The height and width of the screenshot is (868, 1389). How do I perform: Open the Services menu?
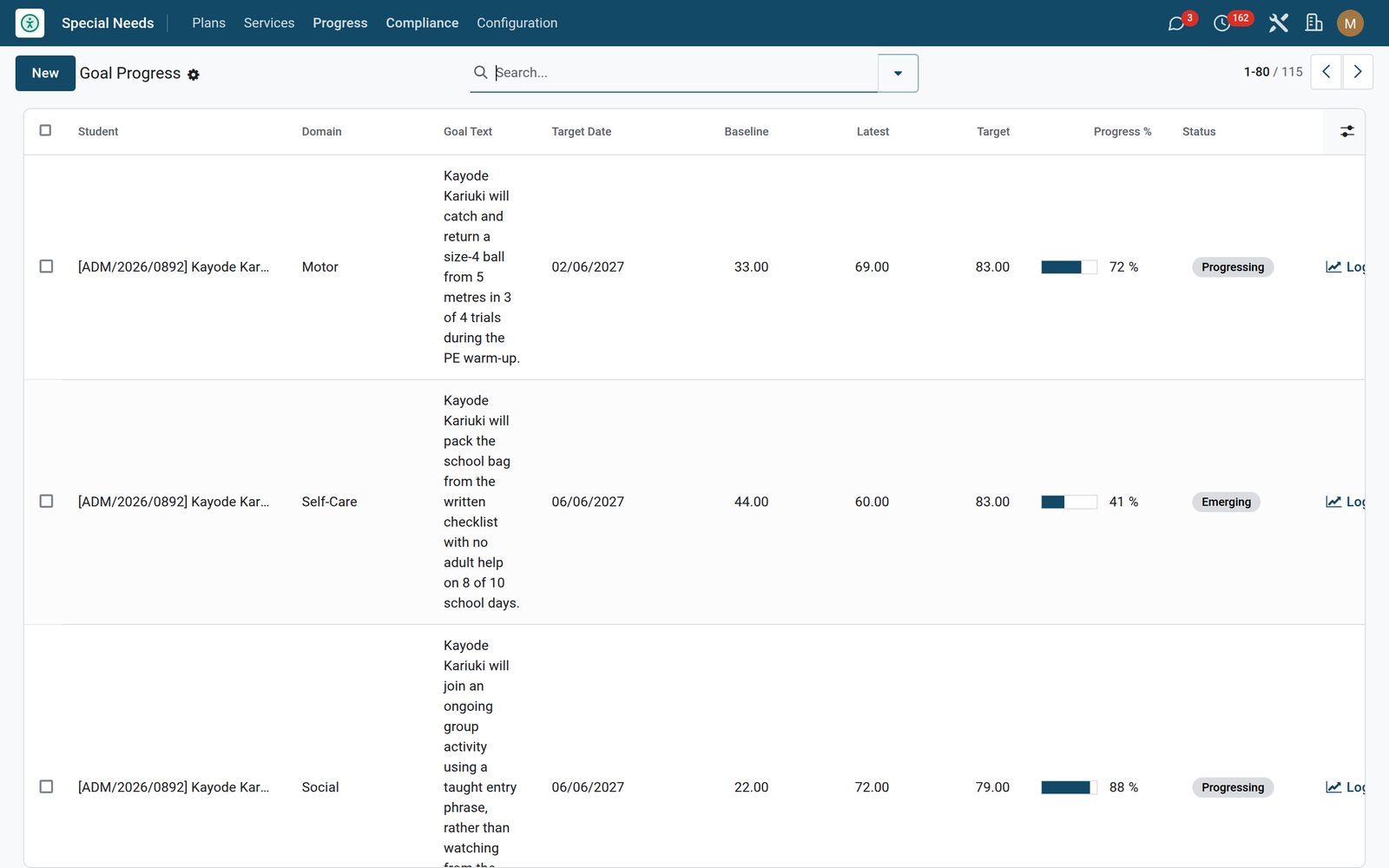click(x=269, y=23)
